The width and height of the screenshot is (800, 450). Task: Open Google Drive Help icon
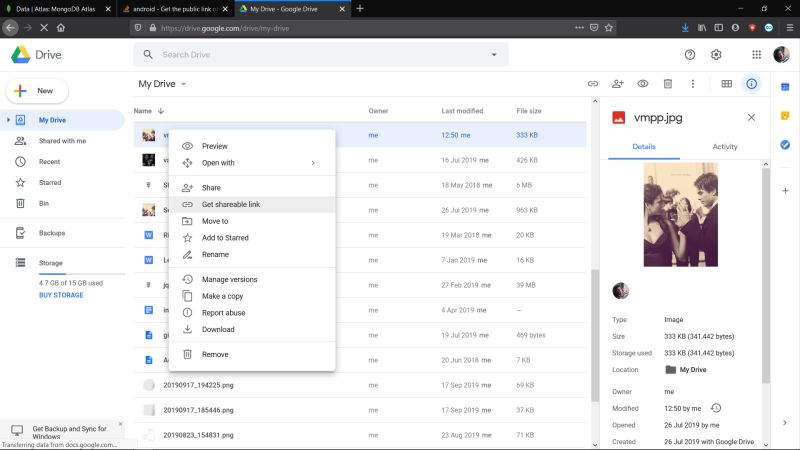pyautogui.click(x=690, y=55)
